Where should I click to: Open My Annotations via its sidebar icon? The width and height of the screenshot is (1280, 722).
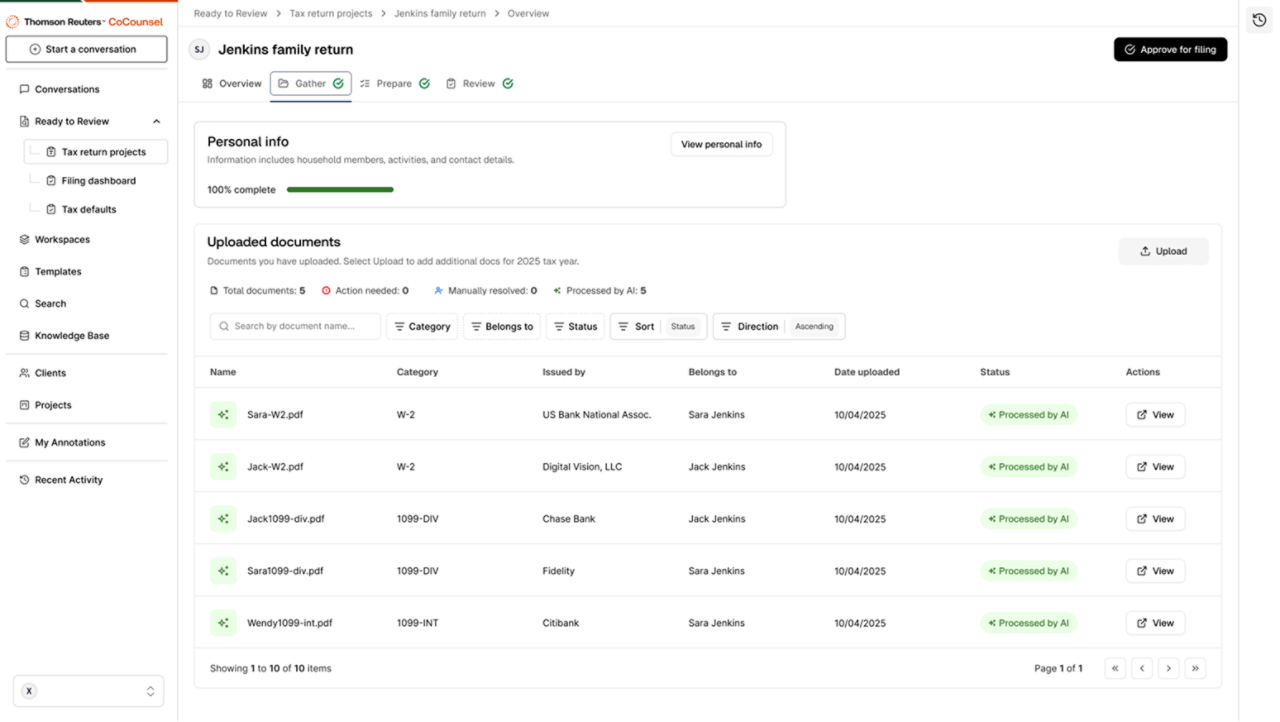pos(23,442)
